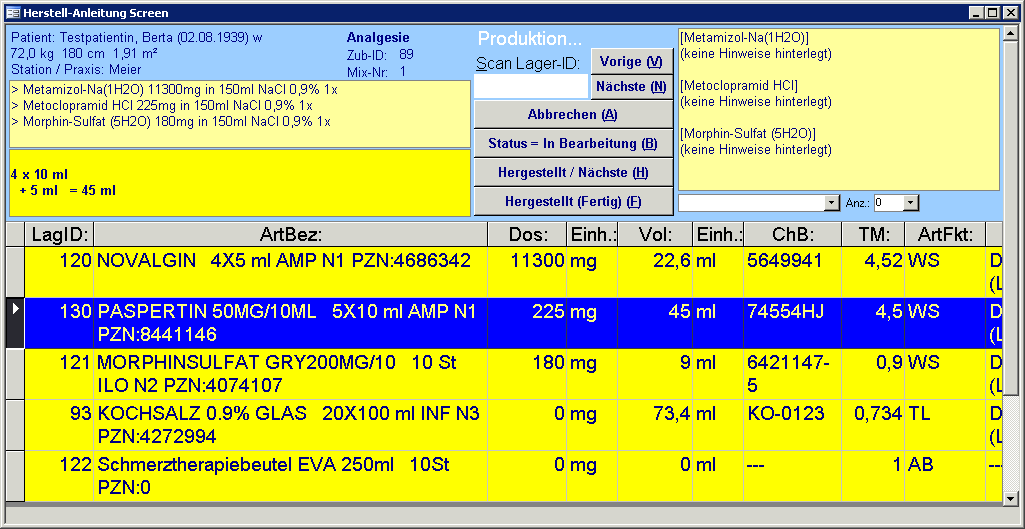Set Status = In Bearbeitung (B)
This screenshot has height=529, width=1025.
pos(573,144)
